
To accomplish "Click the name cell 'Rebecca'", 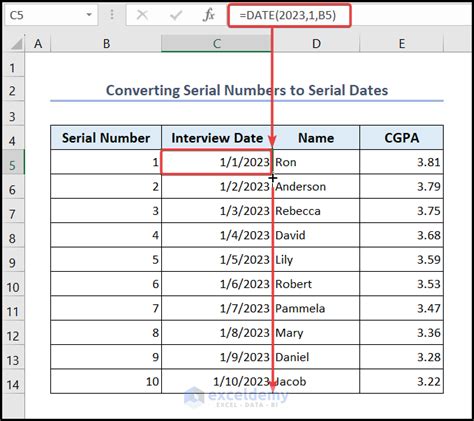I will 316,211.
